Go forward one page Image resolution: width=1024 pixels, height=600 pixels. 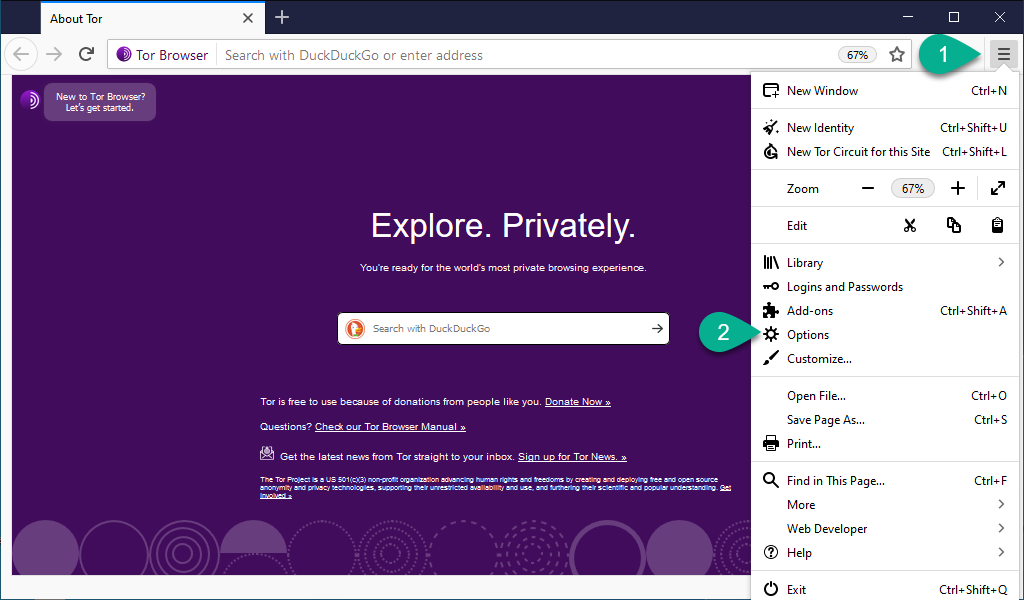click(54, 54)
